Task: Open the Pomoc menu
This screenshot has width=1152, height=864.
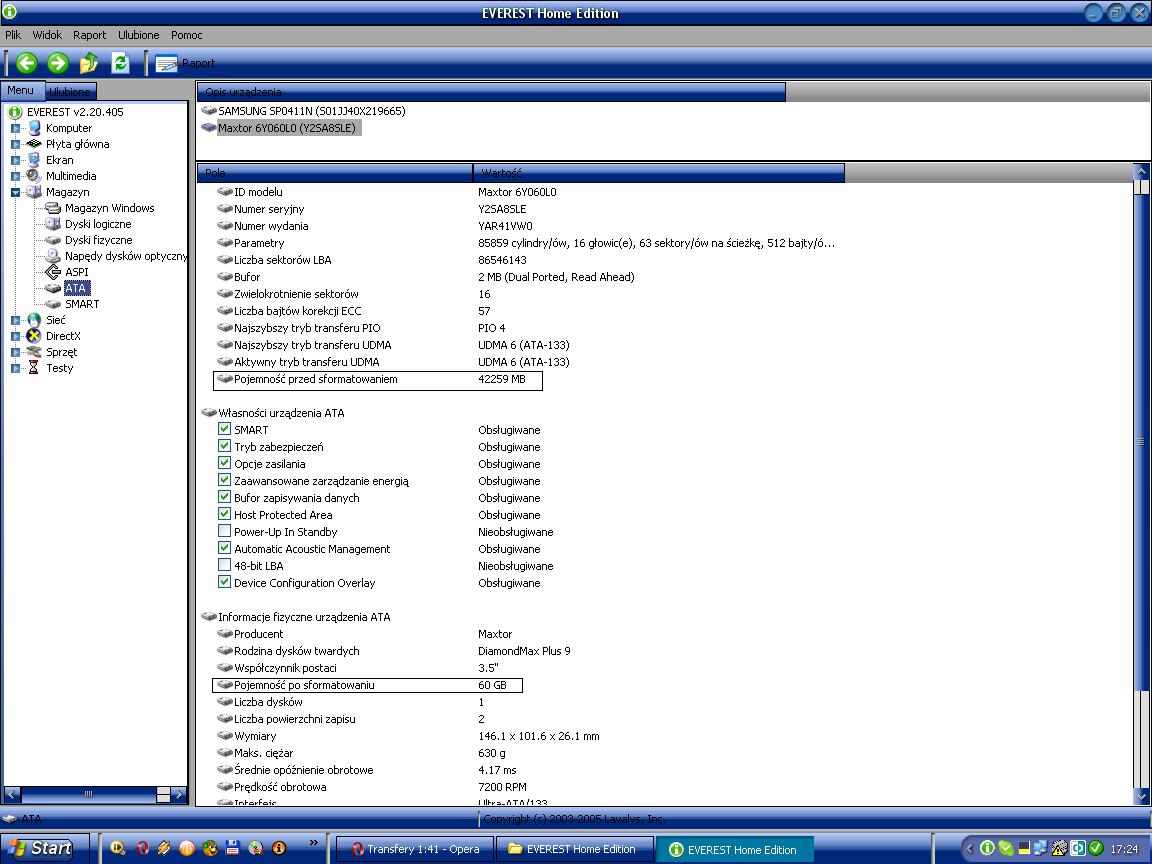Action: 187,35
